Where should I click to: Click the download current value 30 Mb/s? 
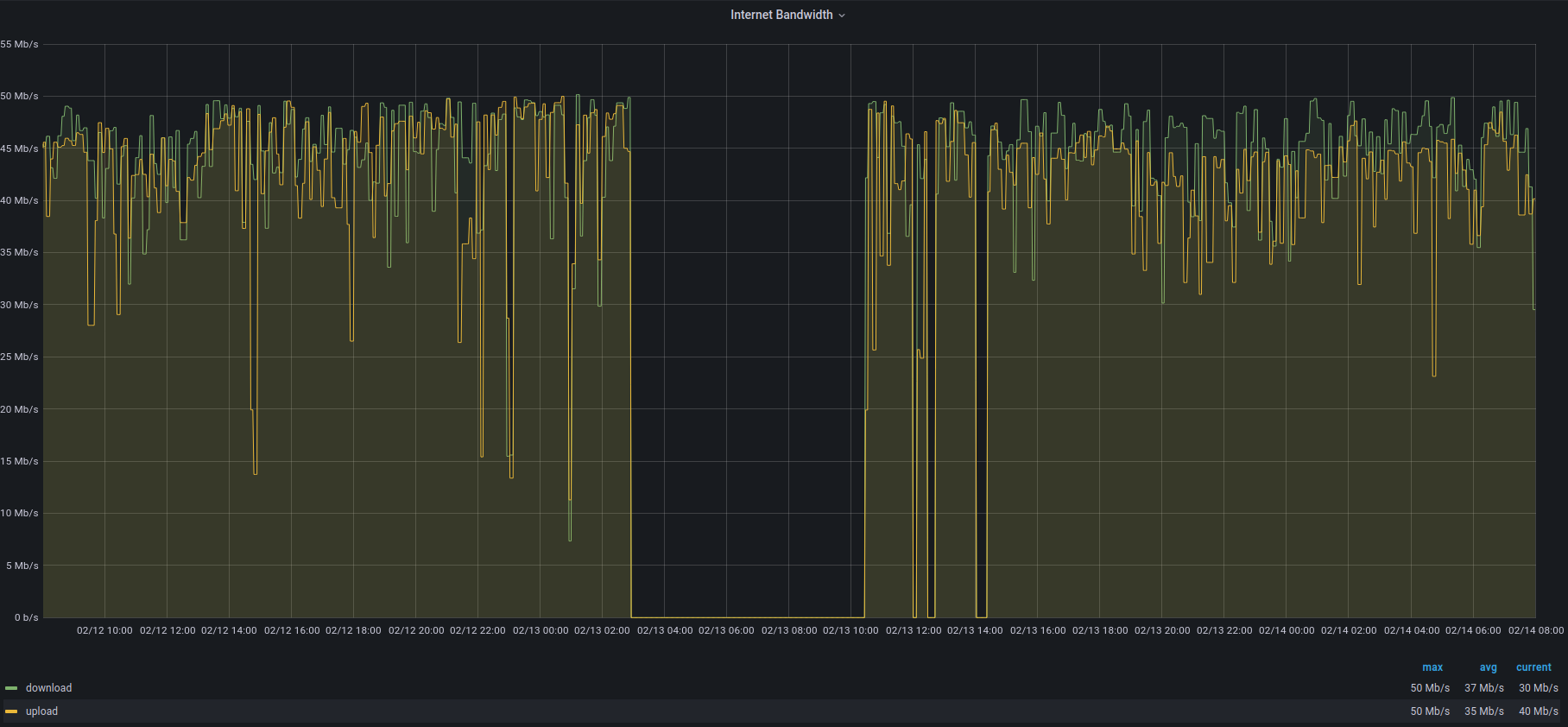[1538, 688]
